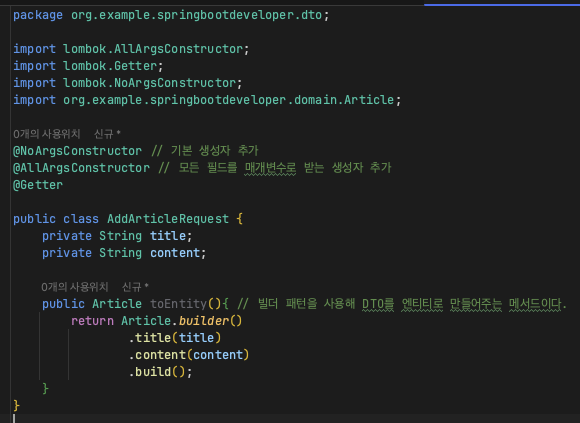Click the return keyword
This screenshot has height=423, width=580.
tap(92, 321)
